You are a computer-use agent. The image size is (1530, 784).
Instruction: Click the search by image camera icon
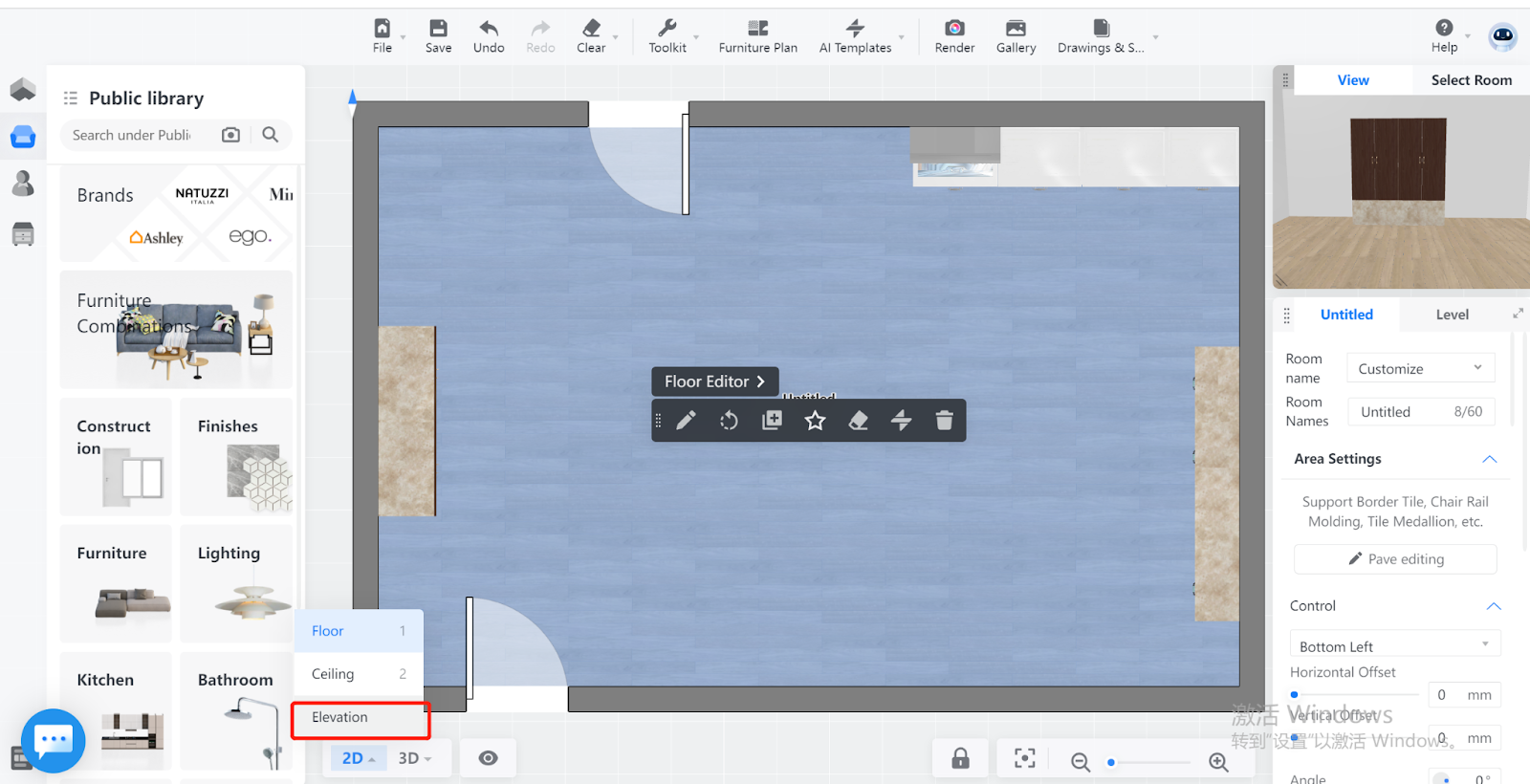pyautogui.click(x=230, y=135)
